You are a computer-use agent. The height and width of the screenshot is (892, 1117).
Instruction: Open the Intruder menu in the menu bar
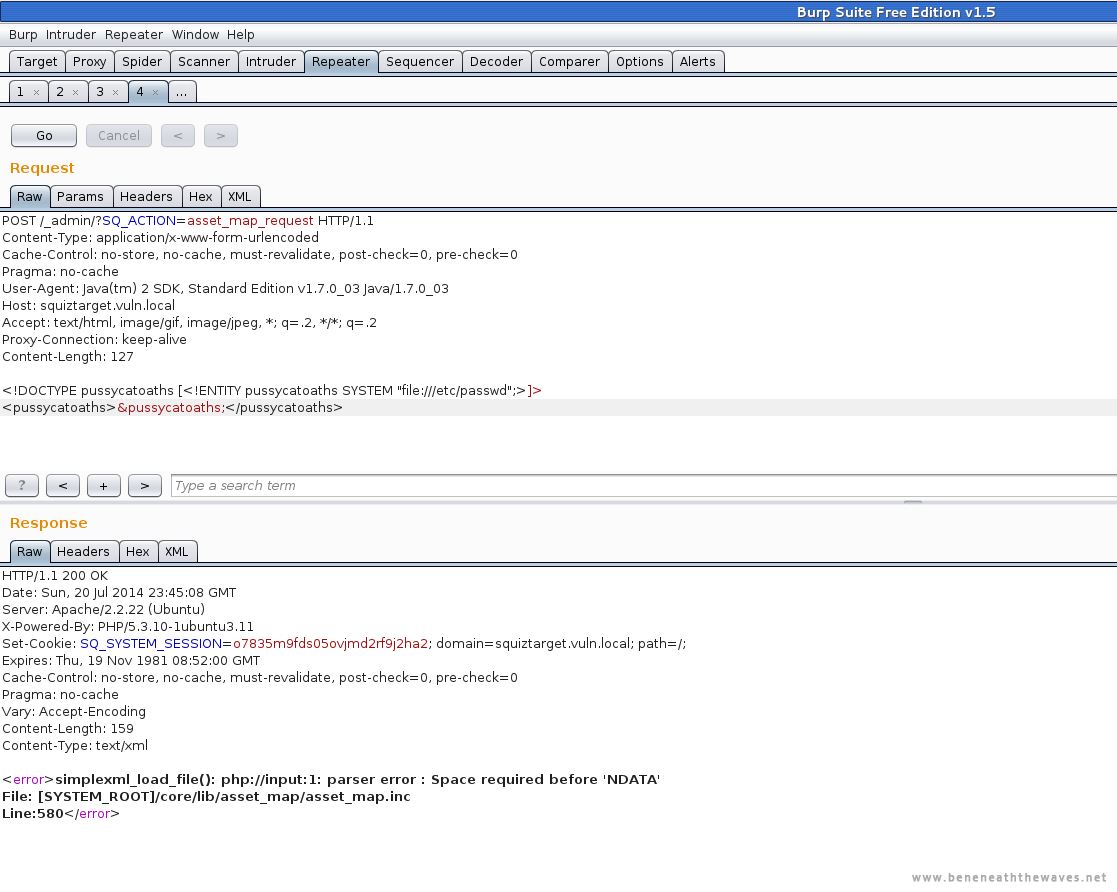[x=71, y=34]
